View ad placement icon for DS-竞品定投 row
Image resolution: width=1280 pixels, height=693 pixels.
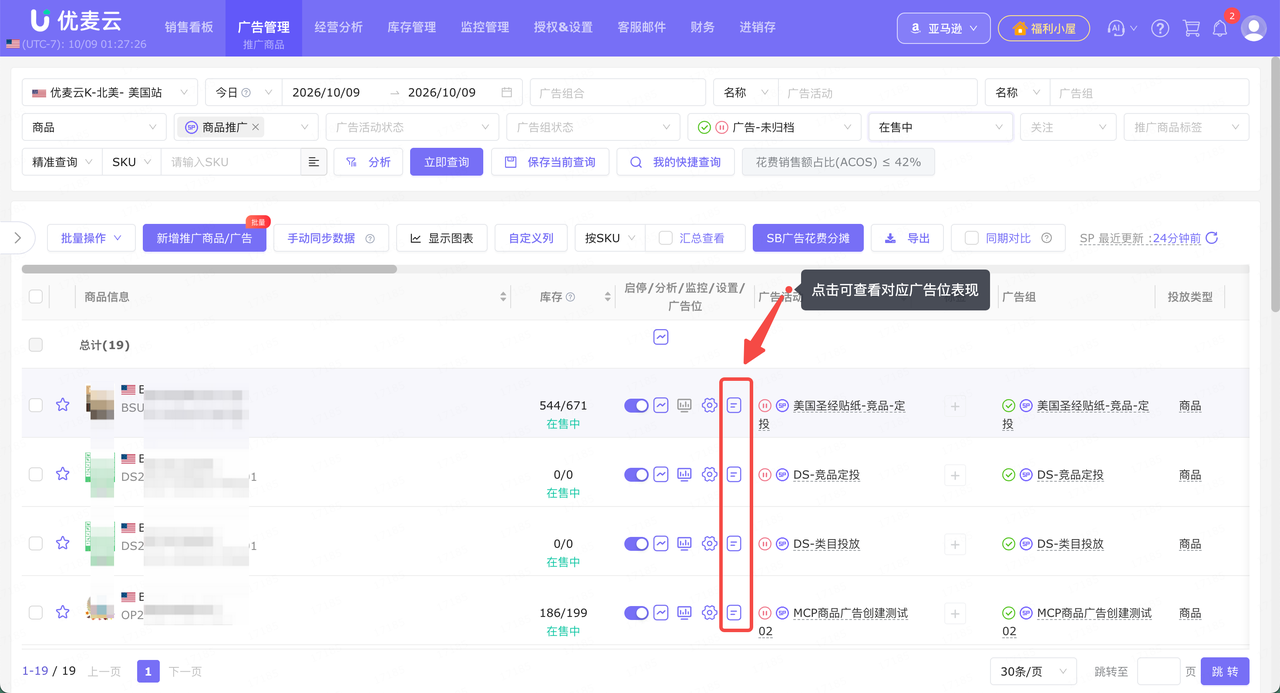pos(734,474)
